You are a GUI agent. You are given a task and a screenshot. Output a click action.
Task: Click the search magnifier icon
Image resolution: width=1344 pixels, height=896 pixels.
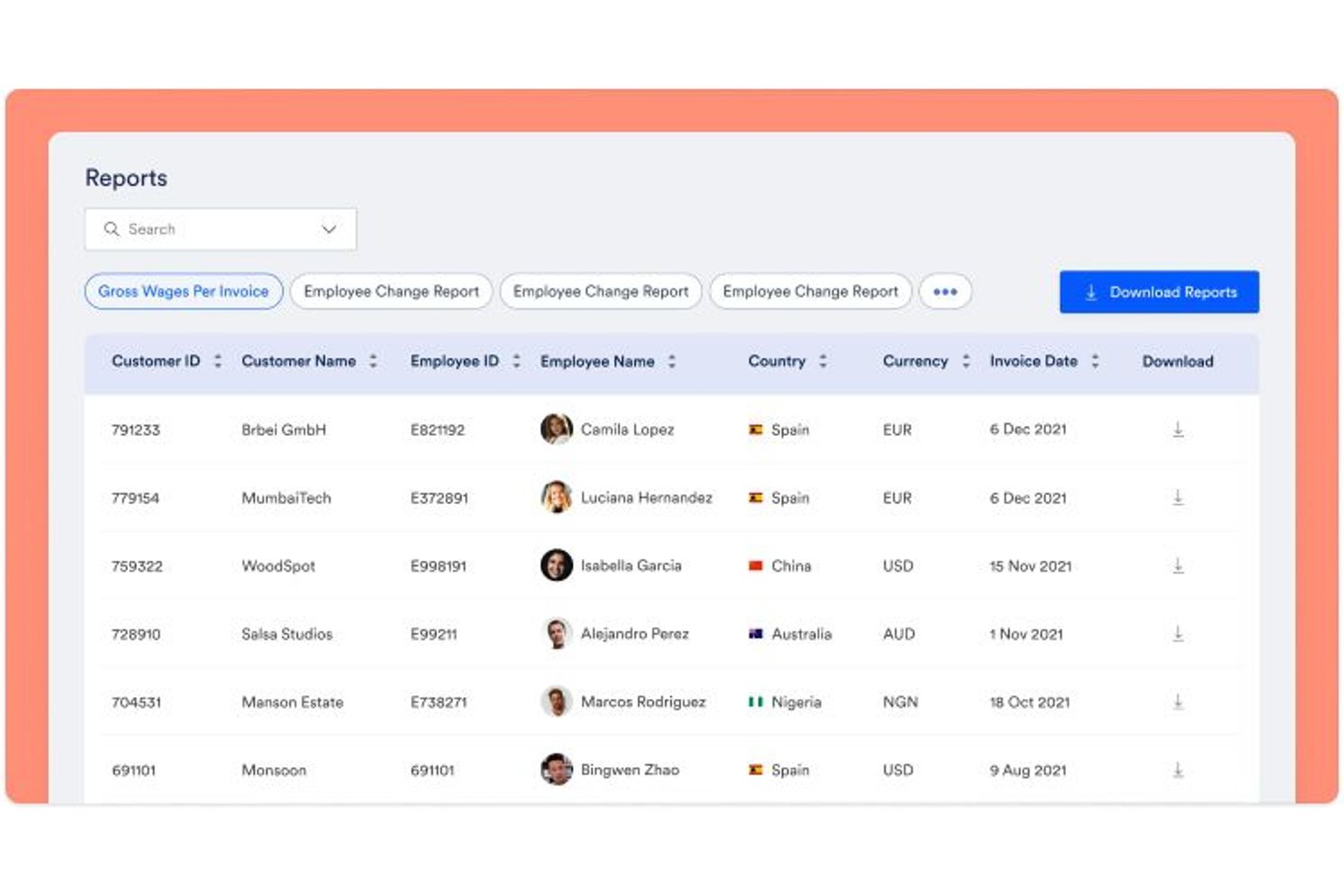point(112,229)
